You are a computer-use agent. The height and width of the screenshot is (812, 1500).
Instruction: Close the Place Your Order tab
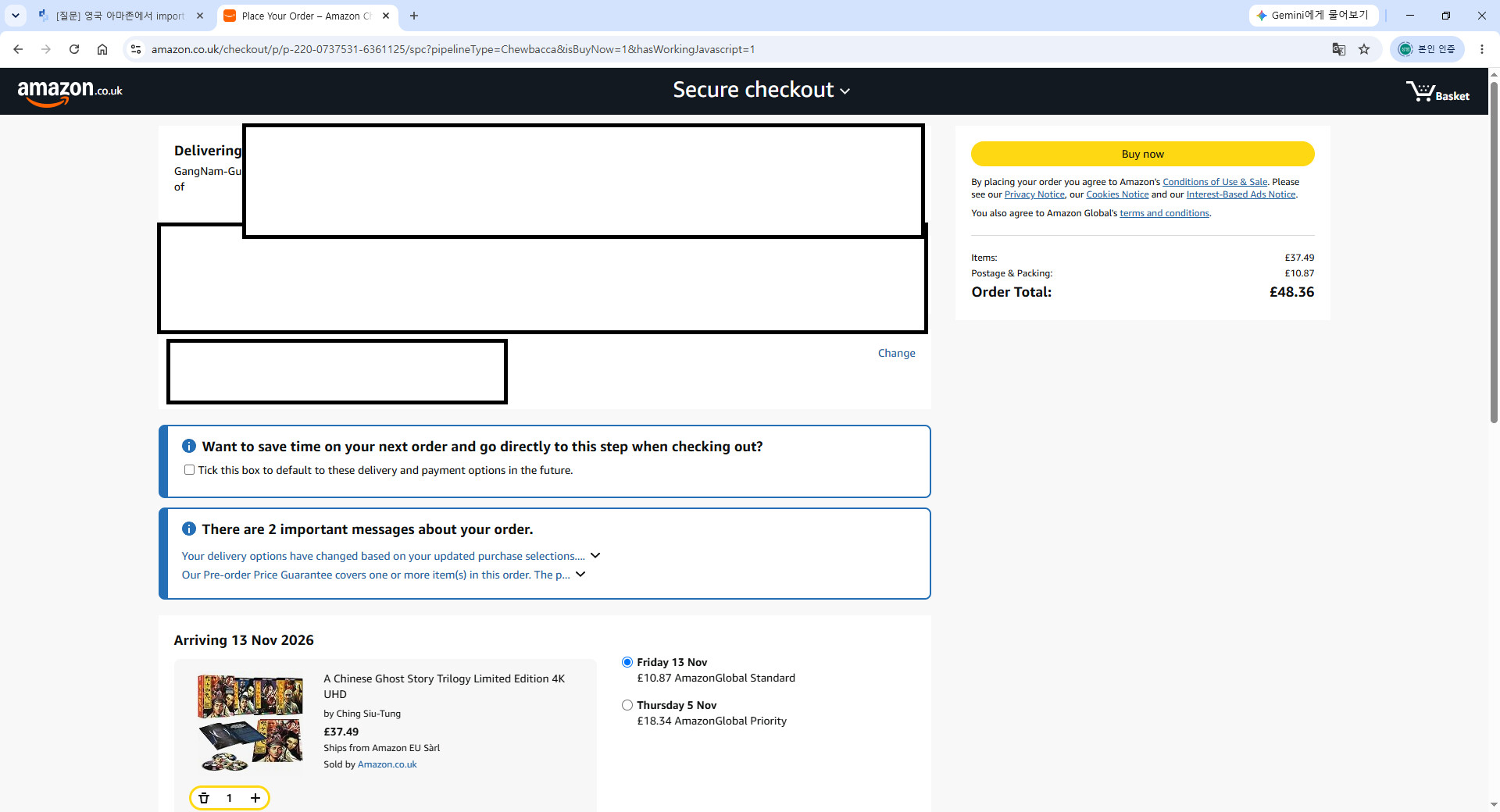coord(386,16)
